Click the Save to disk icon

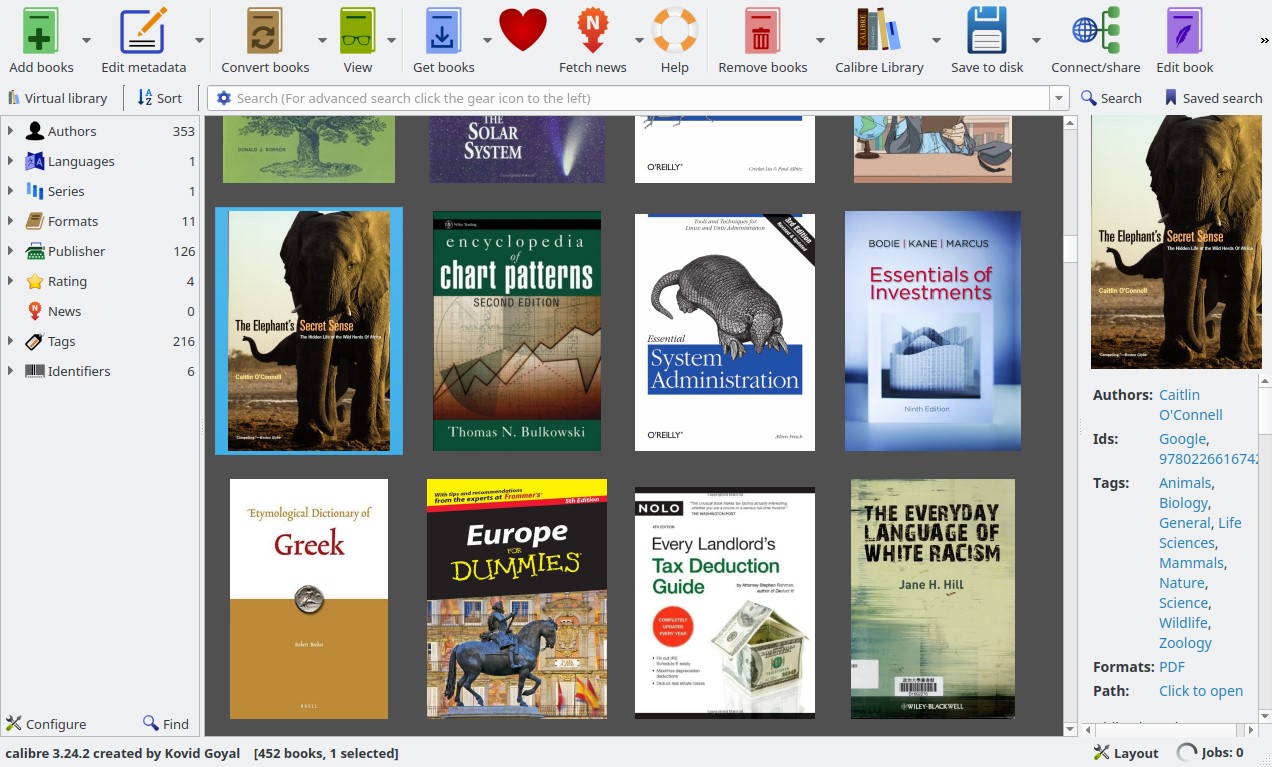point(987,31)
